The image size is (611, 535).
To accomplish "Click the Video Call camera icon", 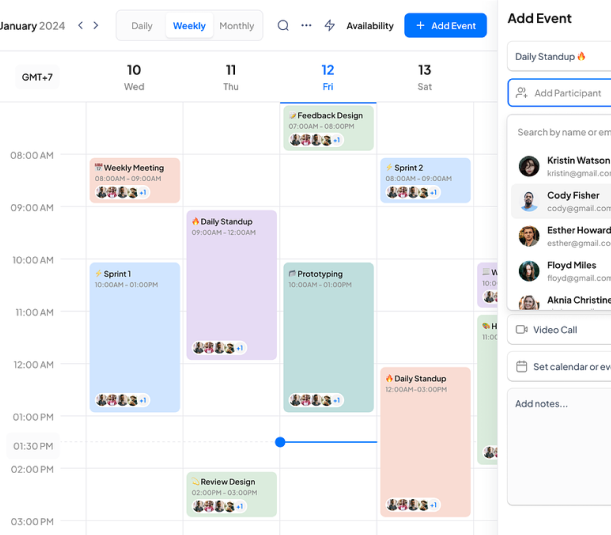I will [x=521, y=330].
